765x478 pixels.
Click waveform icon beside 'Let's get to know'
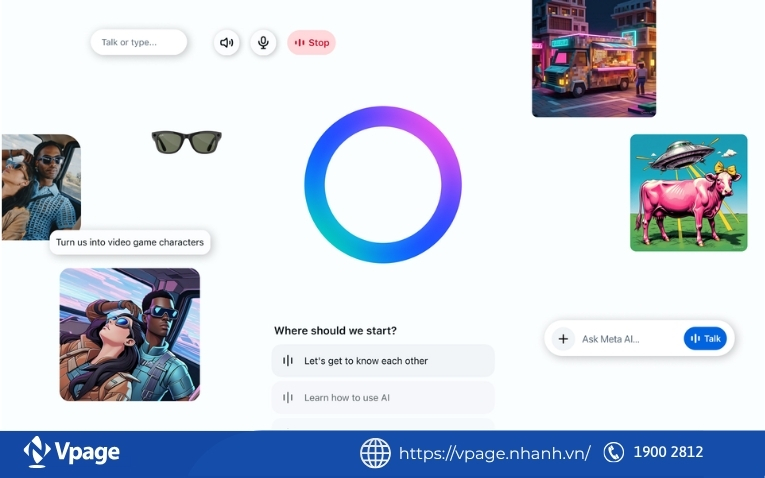pos(288,360)
